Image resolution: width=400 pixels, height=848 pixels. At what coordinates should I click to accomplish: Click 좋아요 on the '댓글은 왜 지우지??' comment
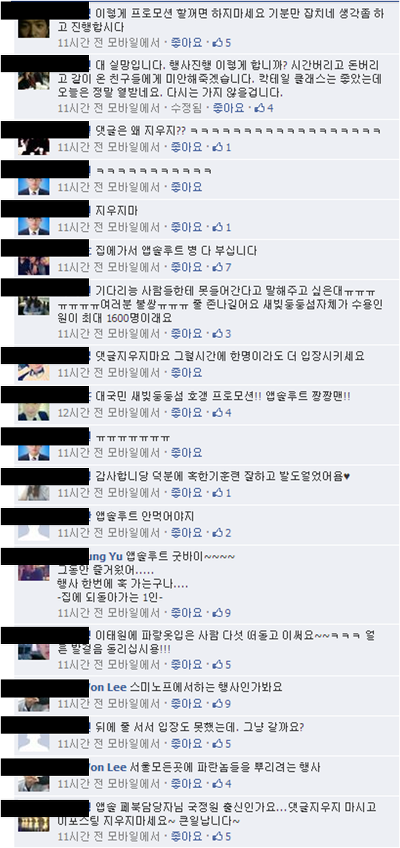[186, 147]
